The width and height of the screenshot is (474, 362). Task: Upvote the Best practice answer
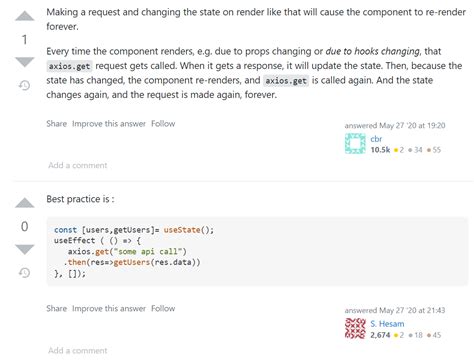25,203
